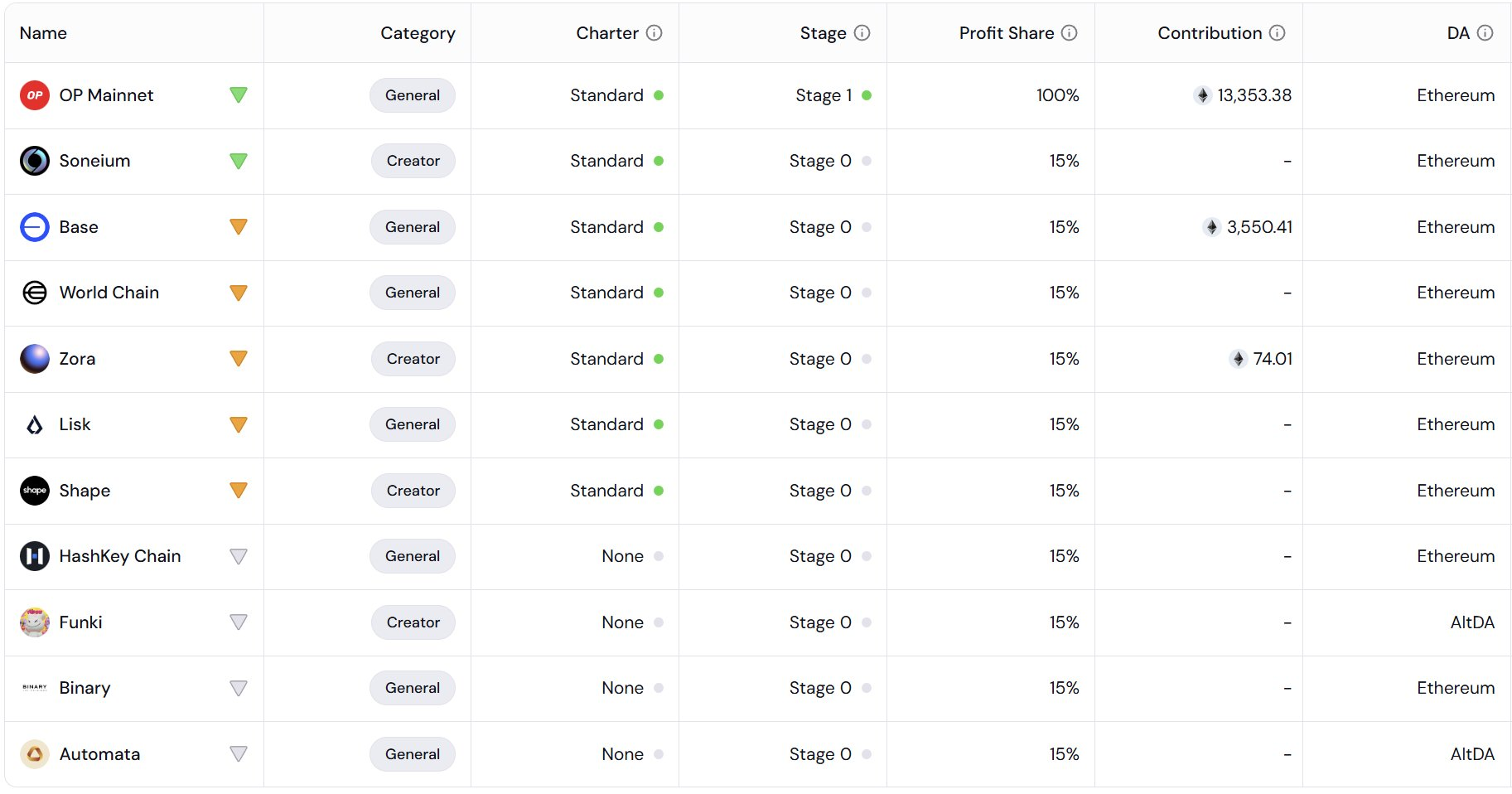The image size is (1512, 794).
Task: Click the Stage column info icon
Action: [862, 33]
